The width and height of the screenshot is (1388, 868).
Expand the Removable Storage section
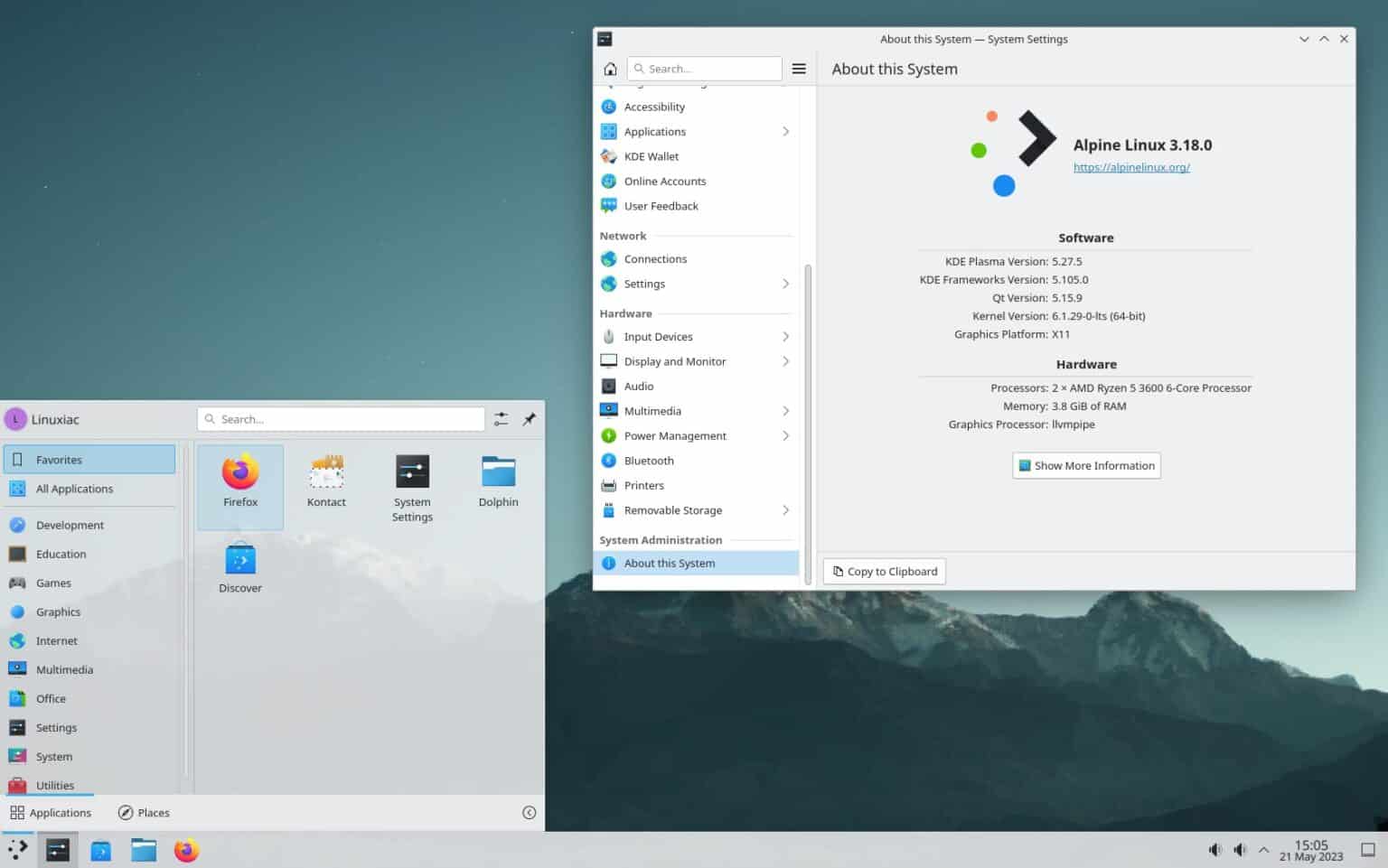click(x=673, y=509)
